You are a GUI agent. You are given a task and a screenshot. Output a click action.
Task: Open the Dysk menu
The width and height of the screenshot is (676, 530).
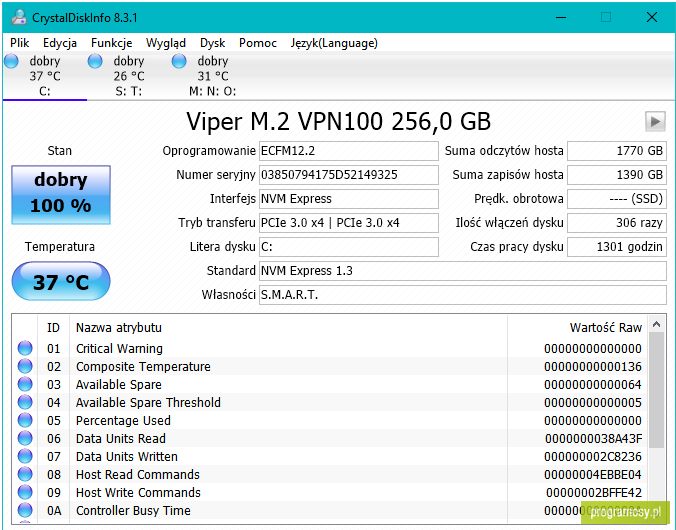coord(213,43)
